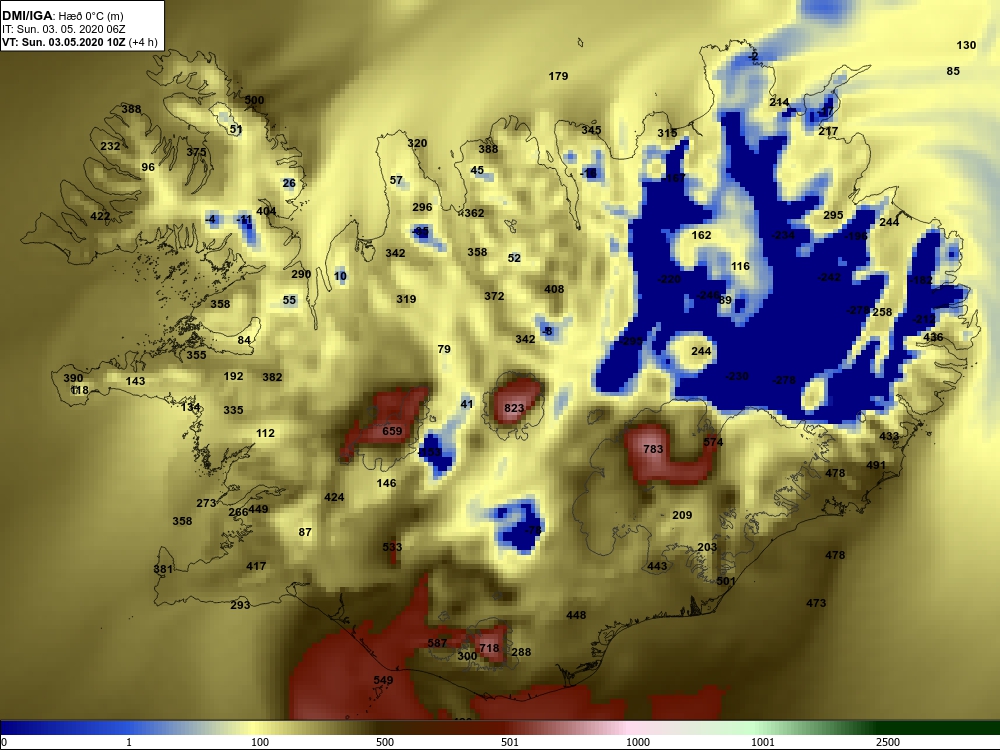Click the value 473 over the southeast sea
The image size is (1000, 750).
(x=816, y=603)
